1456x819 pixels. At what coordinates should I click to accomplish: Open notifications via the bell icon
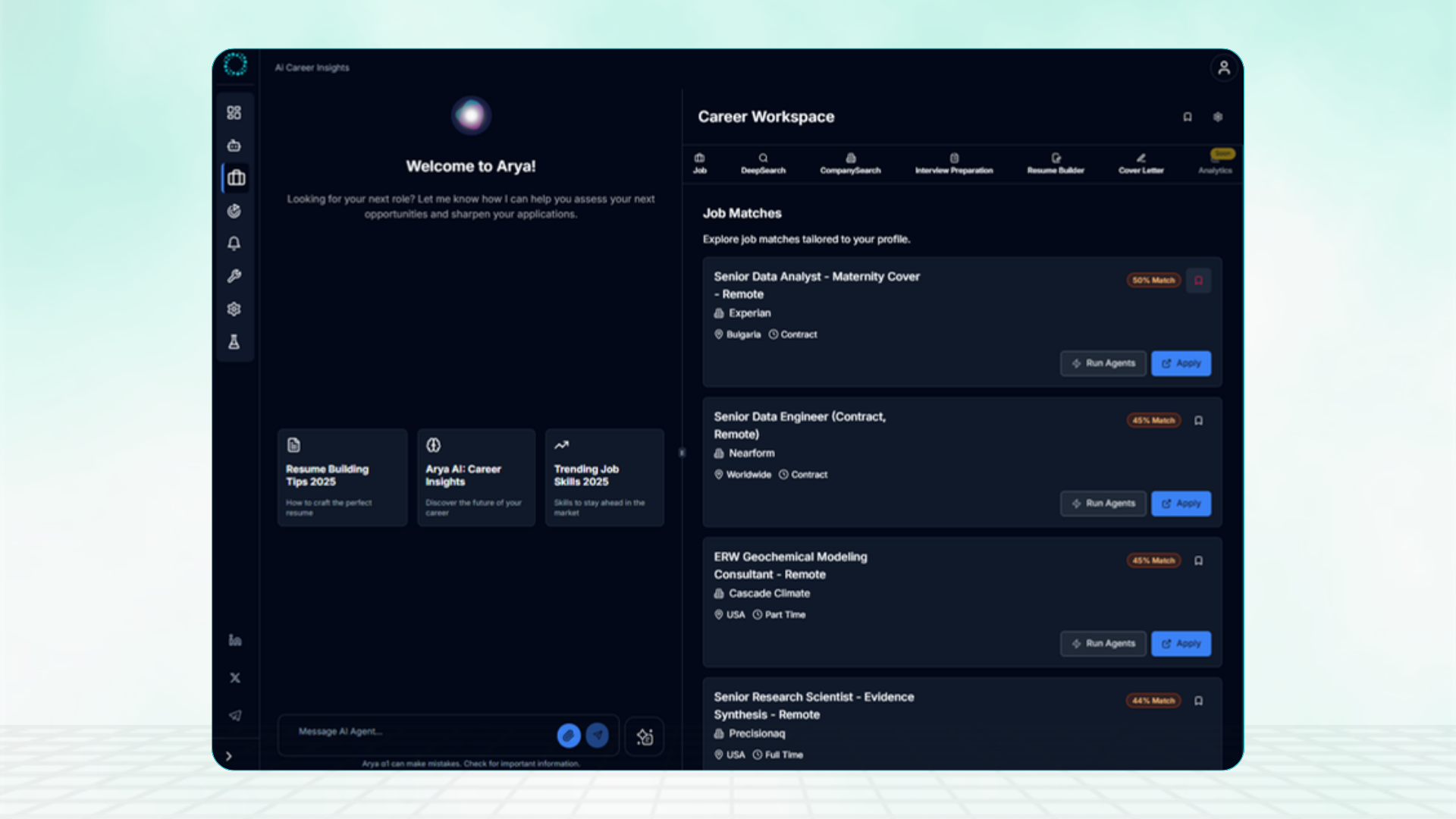pos(234,243)
